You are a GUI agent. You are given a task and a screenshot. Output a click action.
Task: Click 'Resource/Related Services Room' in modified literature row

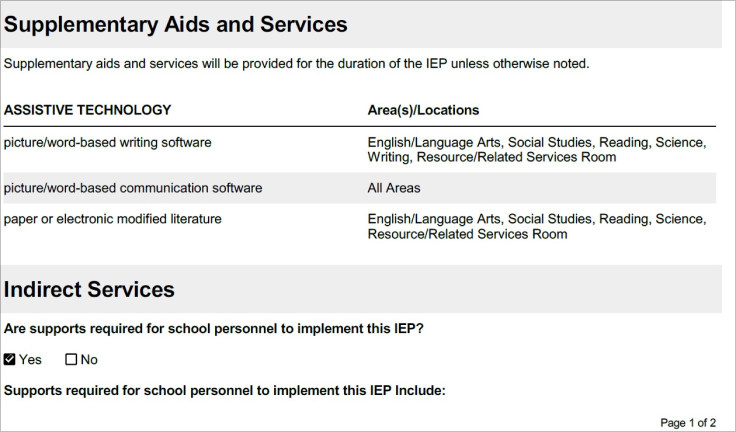tap(467, 235)
